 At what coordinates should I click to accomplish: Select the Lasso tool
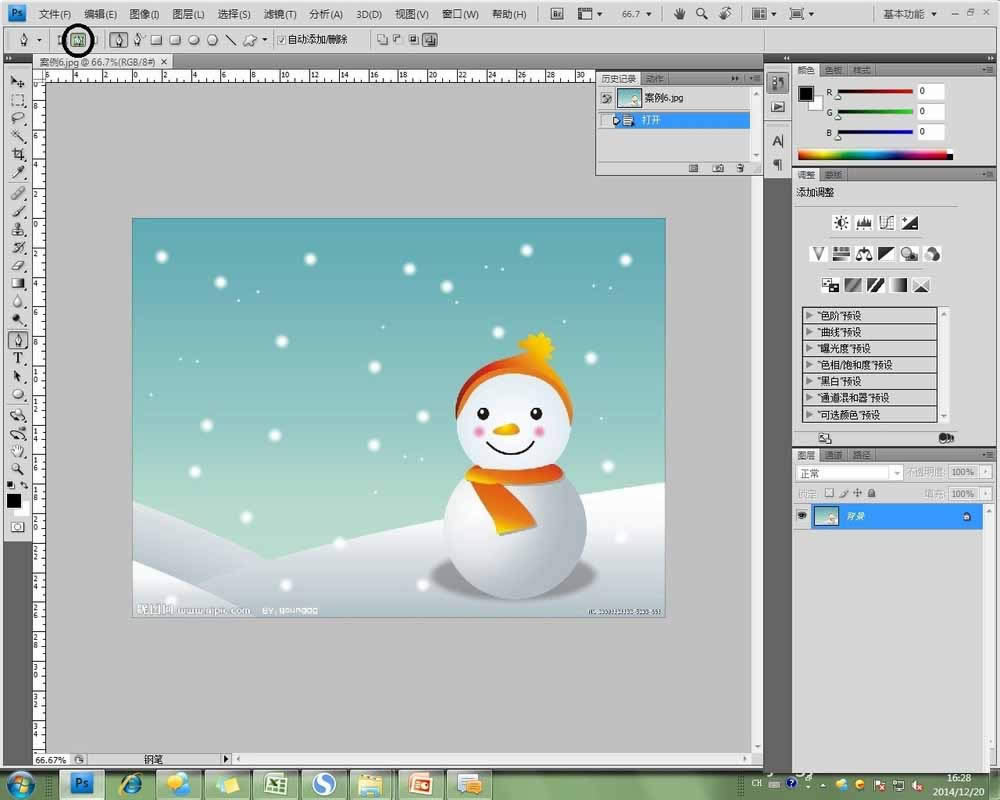click(18, 118)
